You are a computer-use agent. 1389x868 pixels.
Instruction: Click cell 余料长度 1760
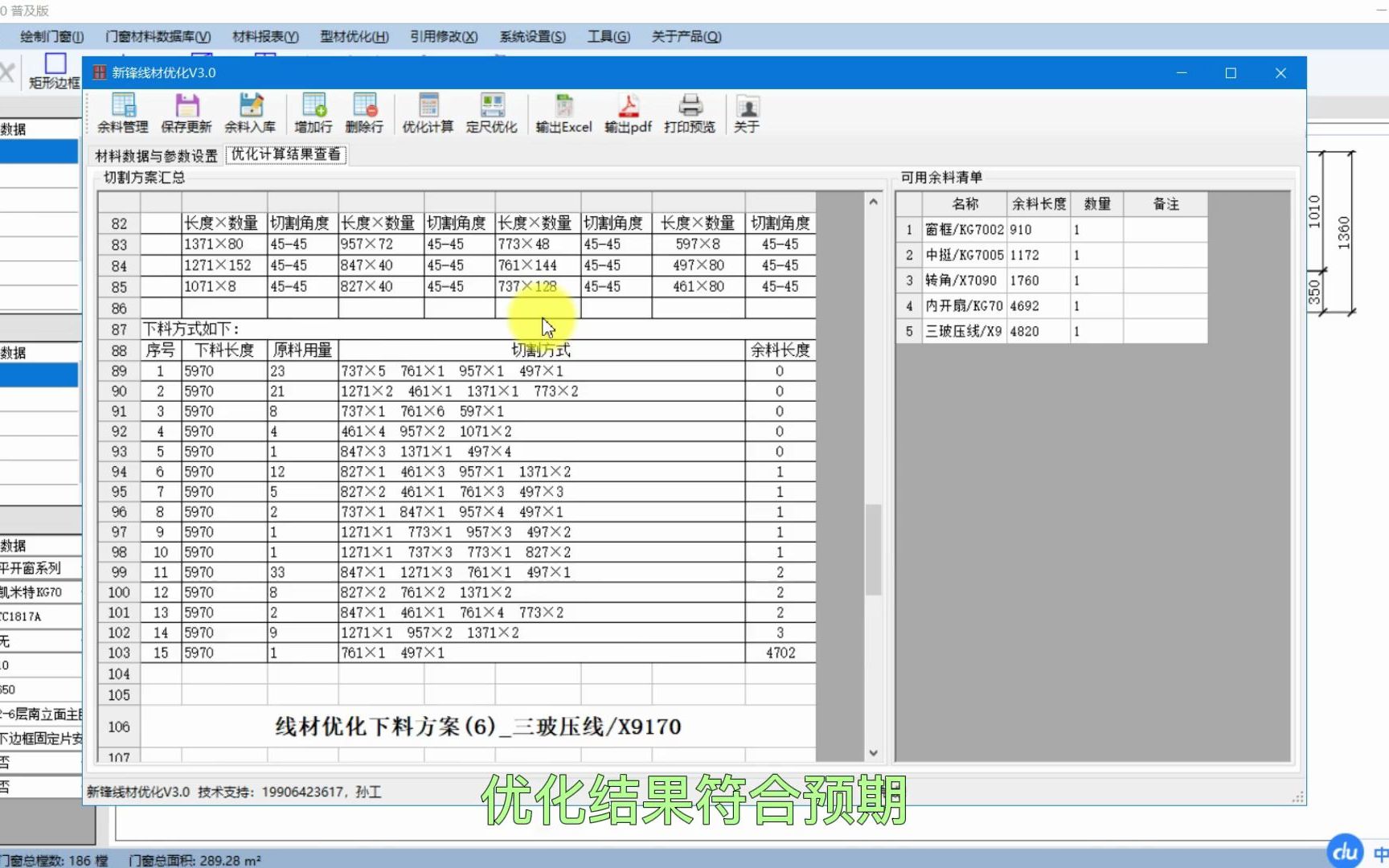pyautogui.click(x=1039, y=280)
